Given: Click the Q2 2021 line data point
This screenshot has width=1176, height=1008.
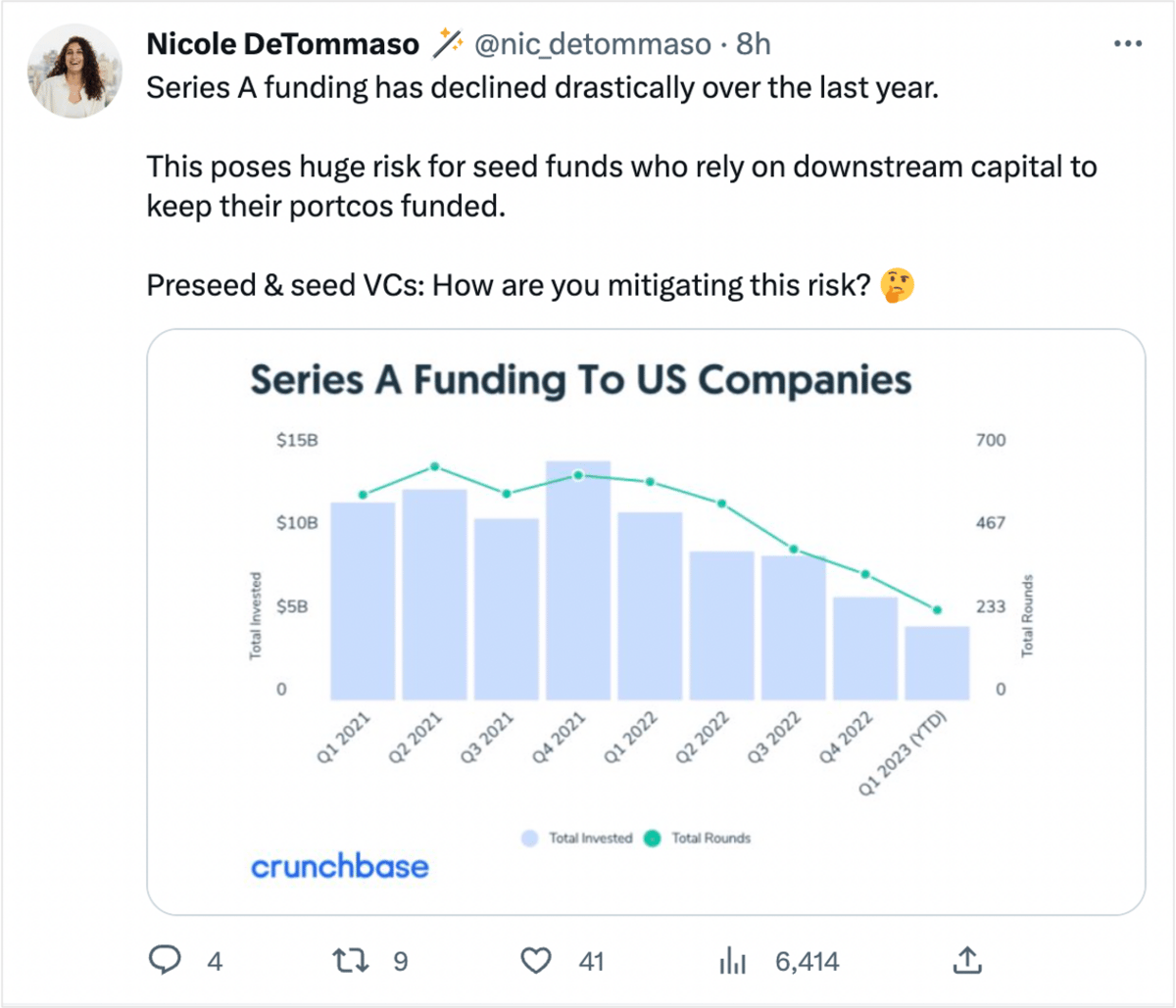Looking at the screenshot, I should point(435,467).
